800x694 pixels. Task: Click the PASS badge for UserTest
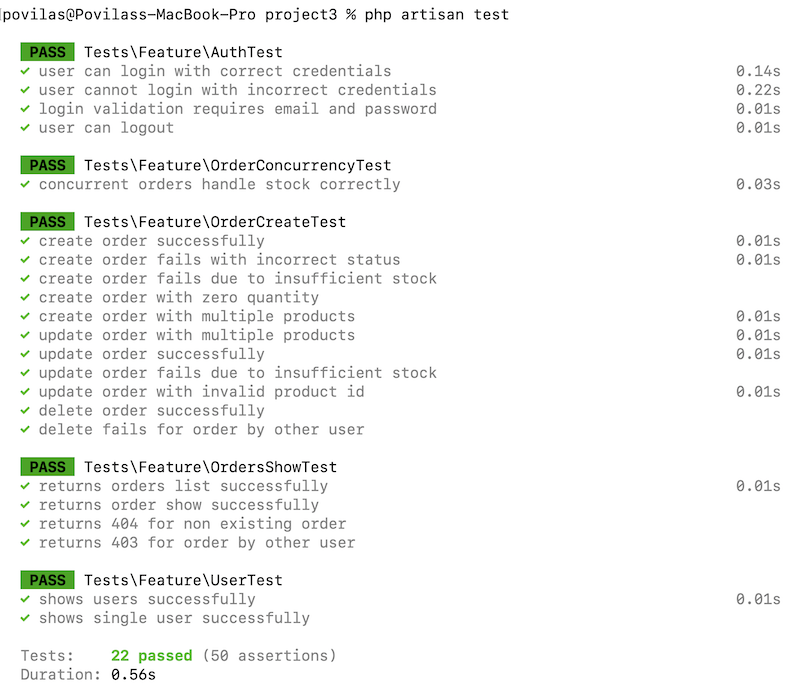47,580
